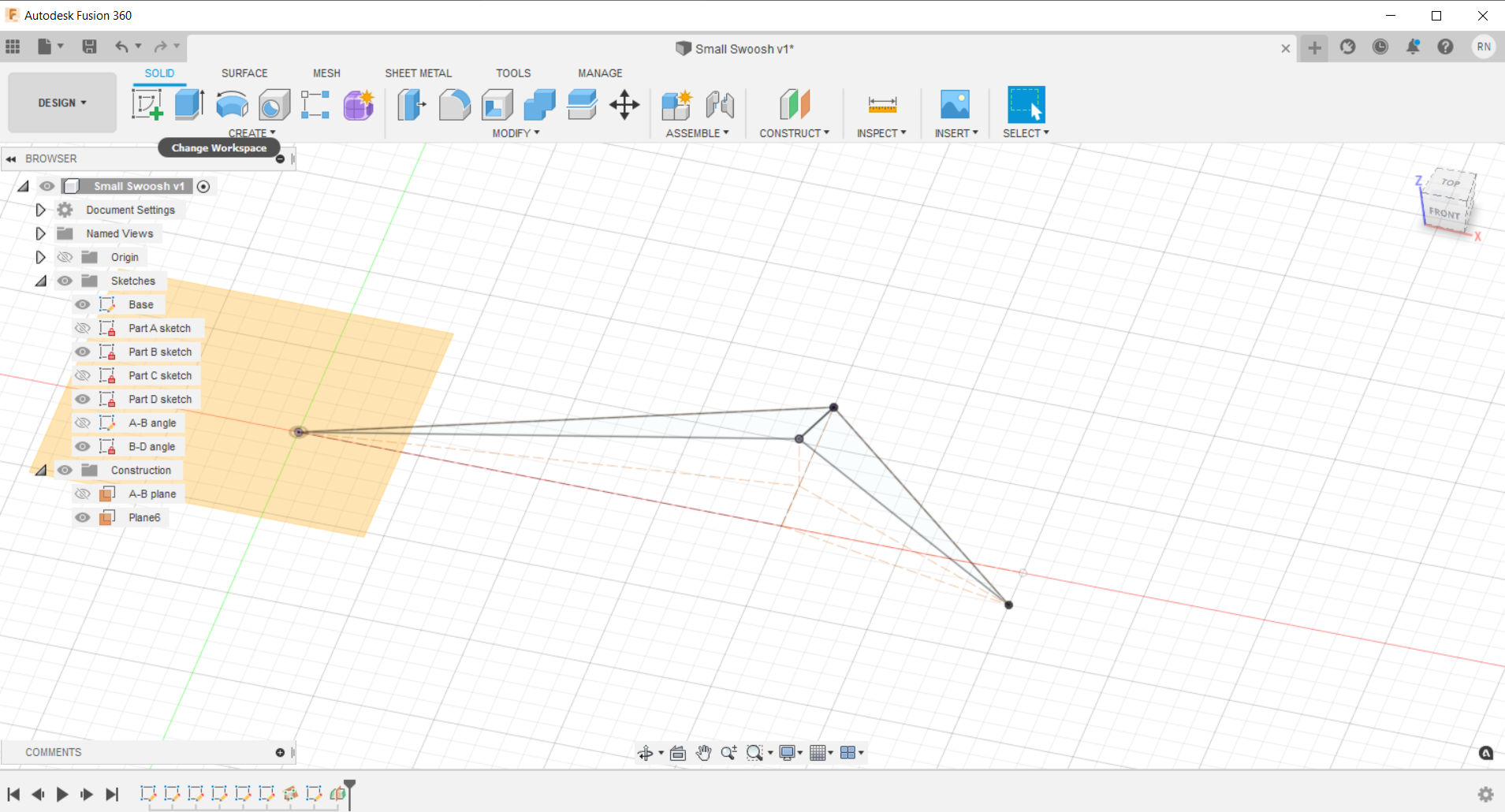Show the Part A sketch
The height and width of the screenshot is (812, 1505).
click(x=83, y=328)
